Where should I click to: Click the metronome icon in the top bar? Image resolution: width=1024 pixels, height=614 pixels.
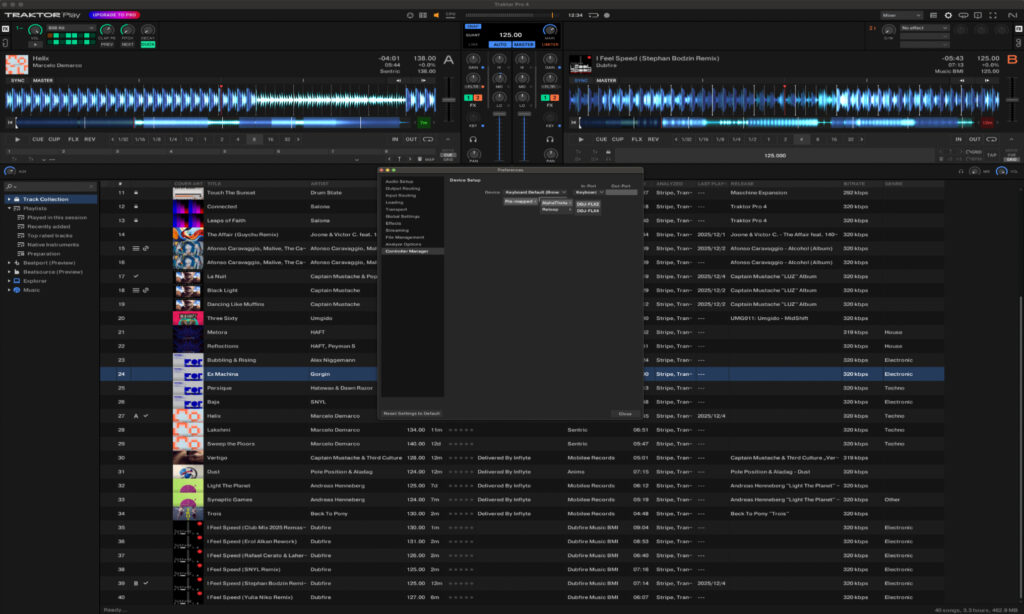click(x=408, y=13)
